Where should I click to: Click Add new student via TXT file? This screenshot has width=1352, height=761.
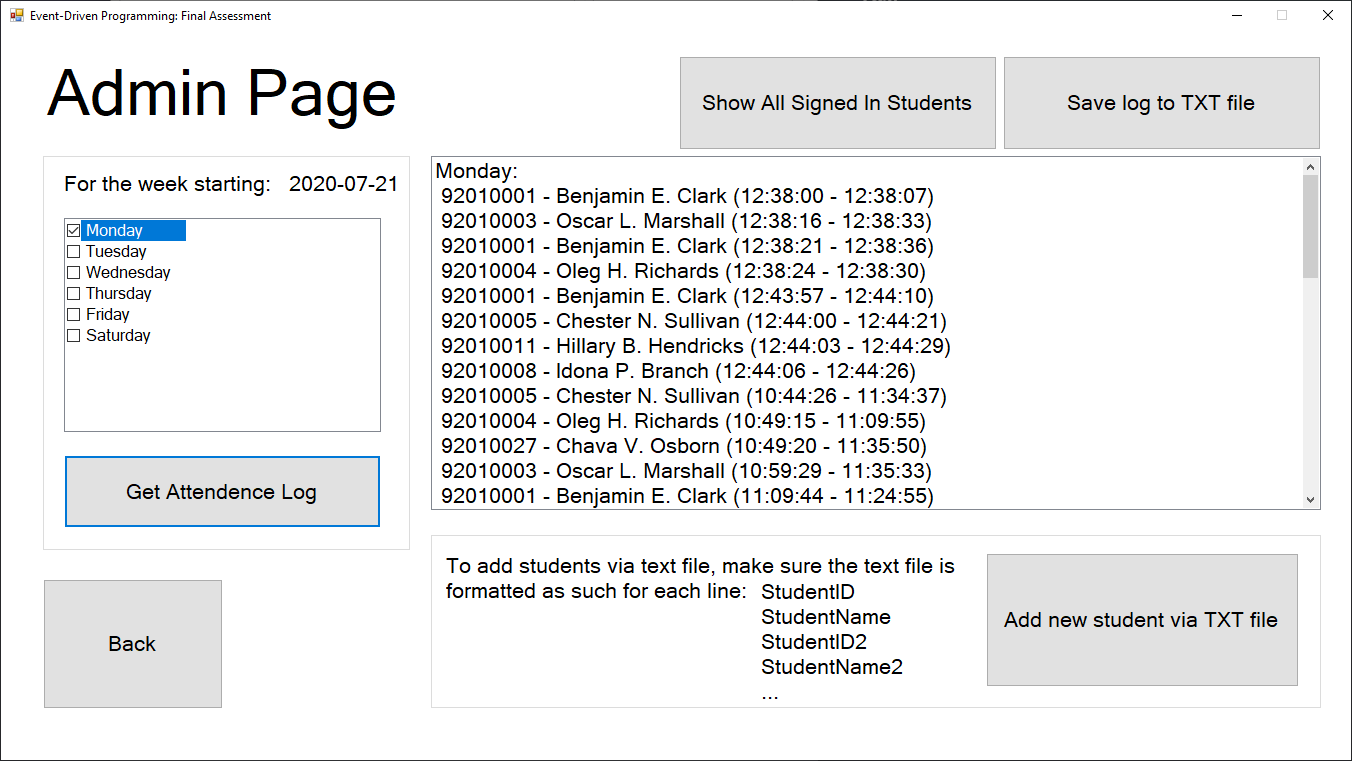(x=1142, y=620)
